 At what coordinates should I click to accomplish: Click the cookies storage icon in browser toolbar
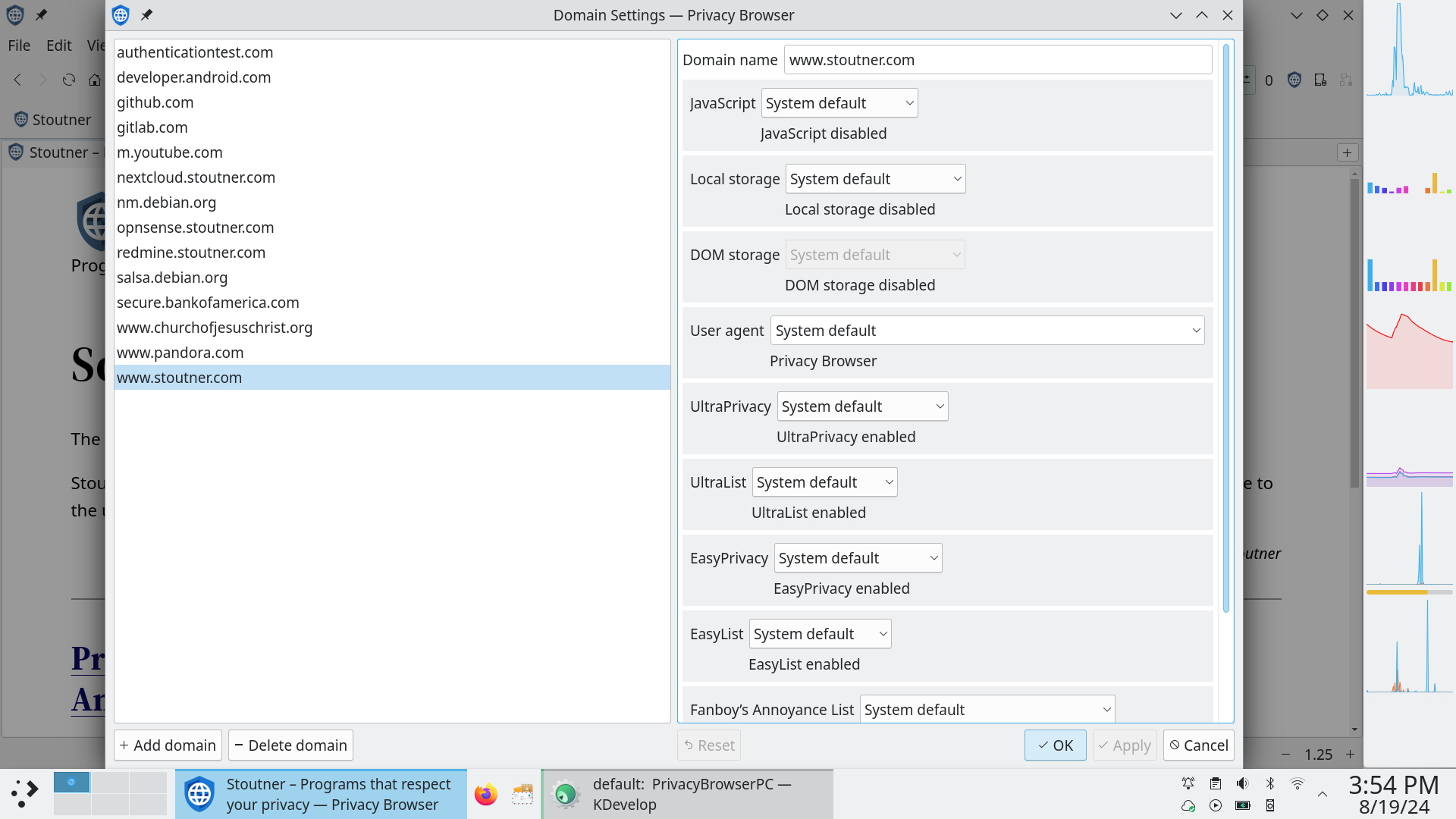[x=1320, y=80]
